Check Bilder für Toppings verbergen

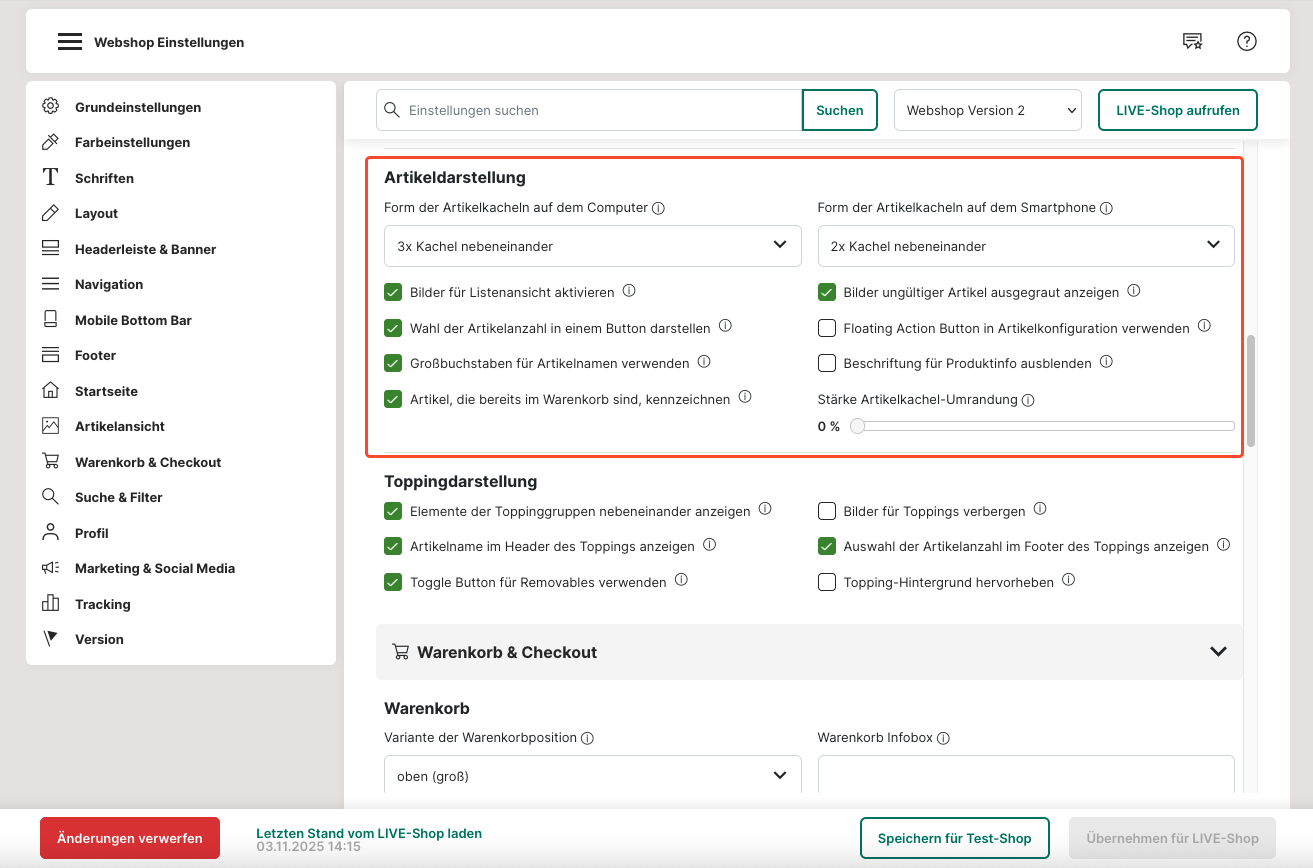827,511
